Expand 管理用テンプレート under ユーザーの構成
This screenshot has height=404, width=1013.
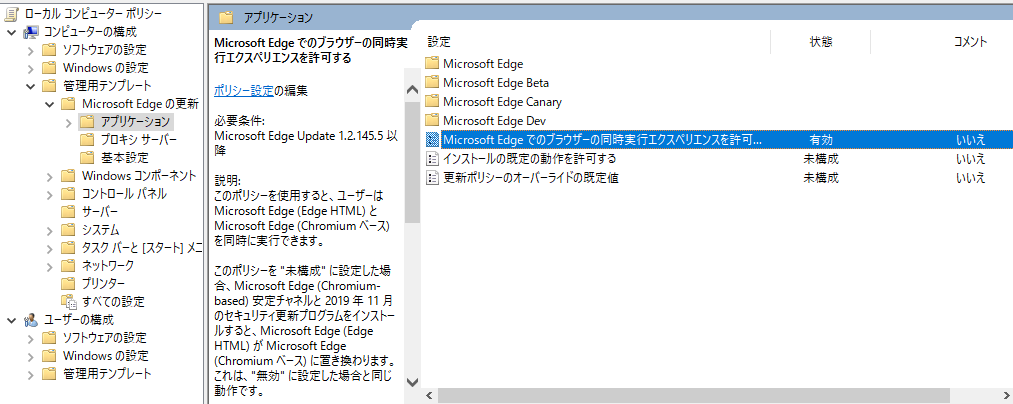point(30,374)
